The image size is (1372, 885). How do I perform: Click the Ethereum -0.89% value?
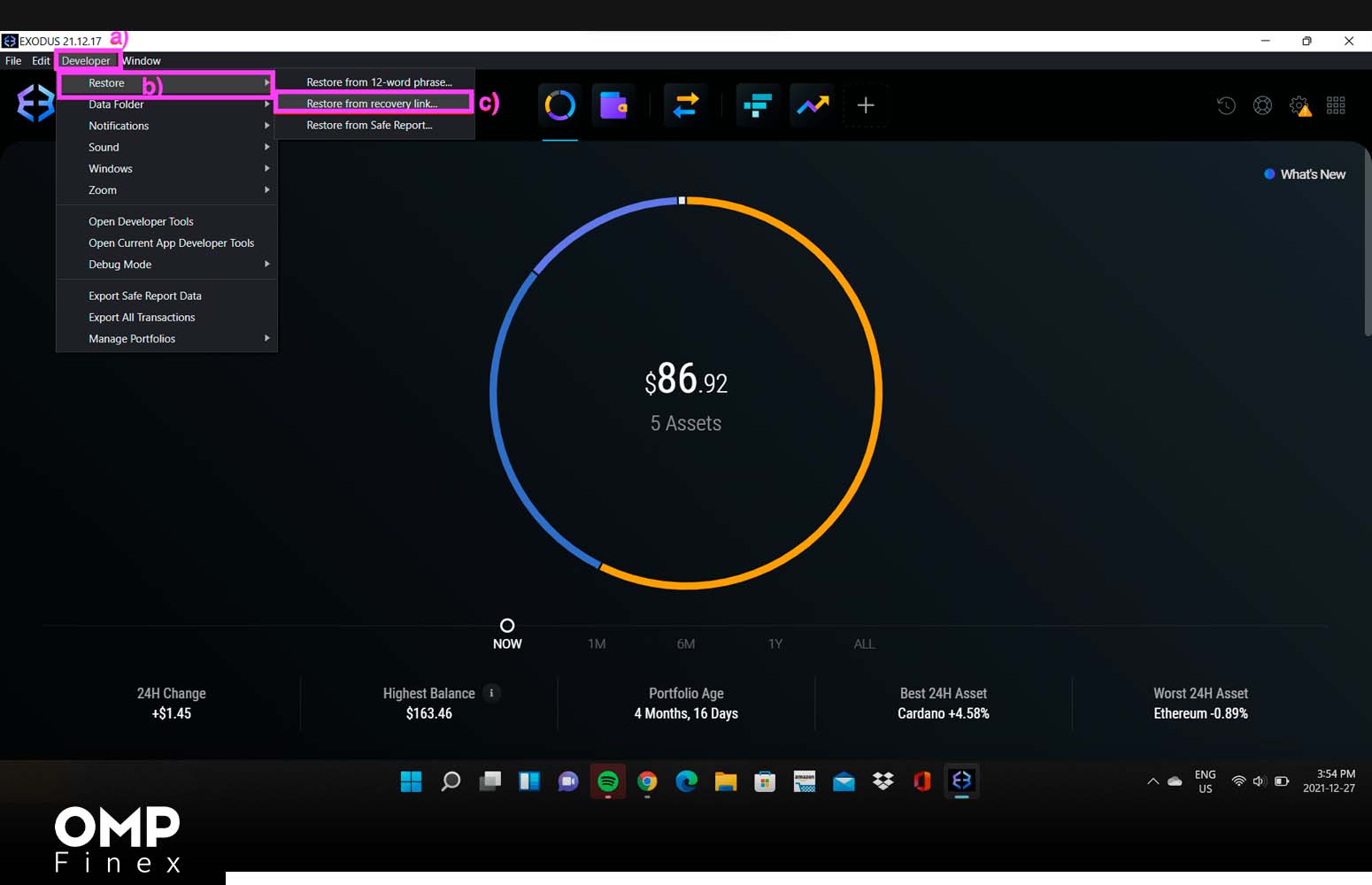point(1200,713)
